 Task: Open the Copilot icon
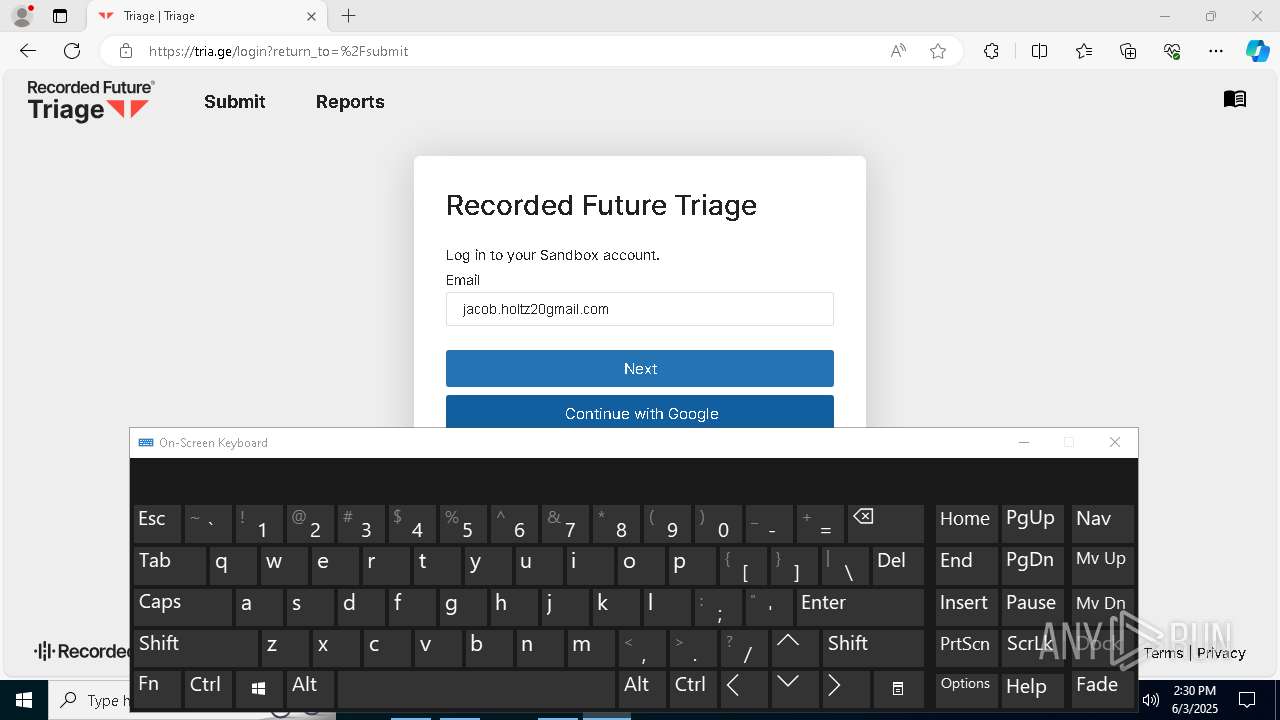(1257, 51)
